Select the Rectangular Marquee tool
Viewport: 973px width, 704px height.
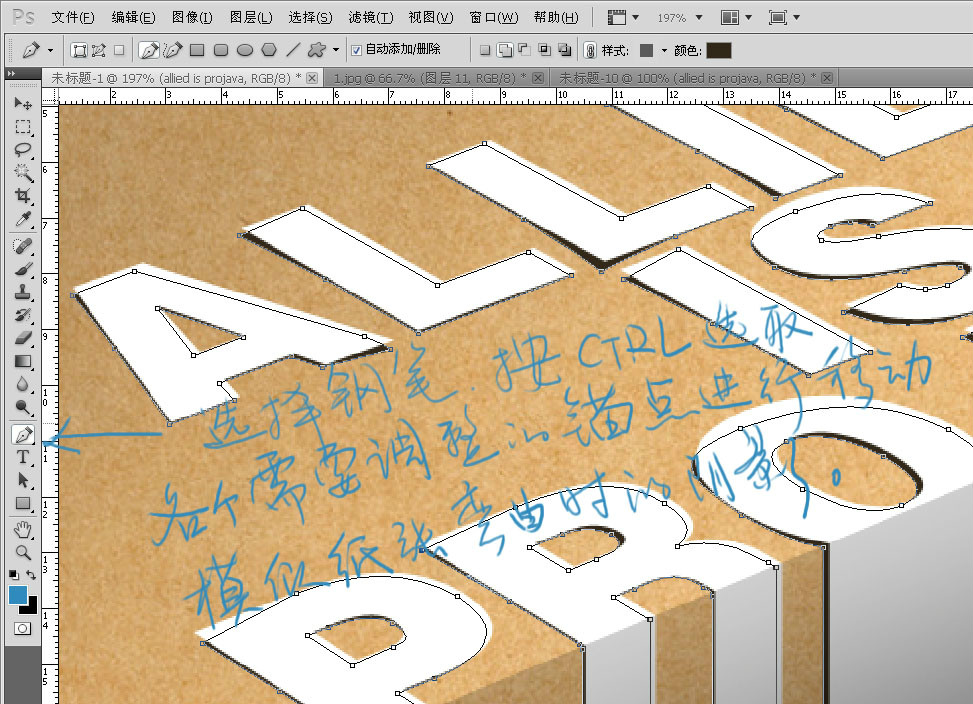(23, 127)
